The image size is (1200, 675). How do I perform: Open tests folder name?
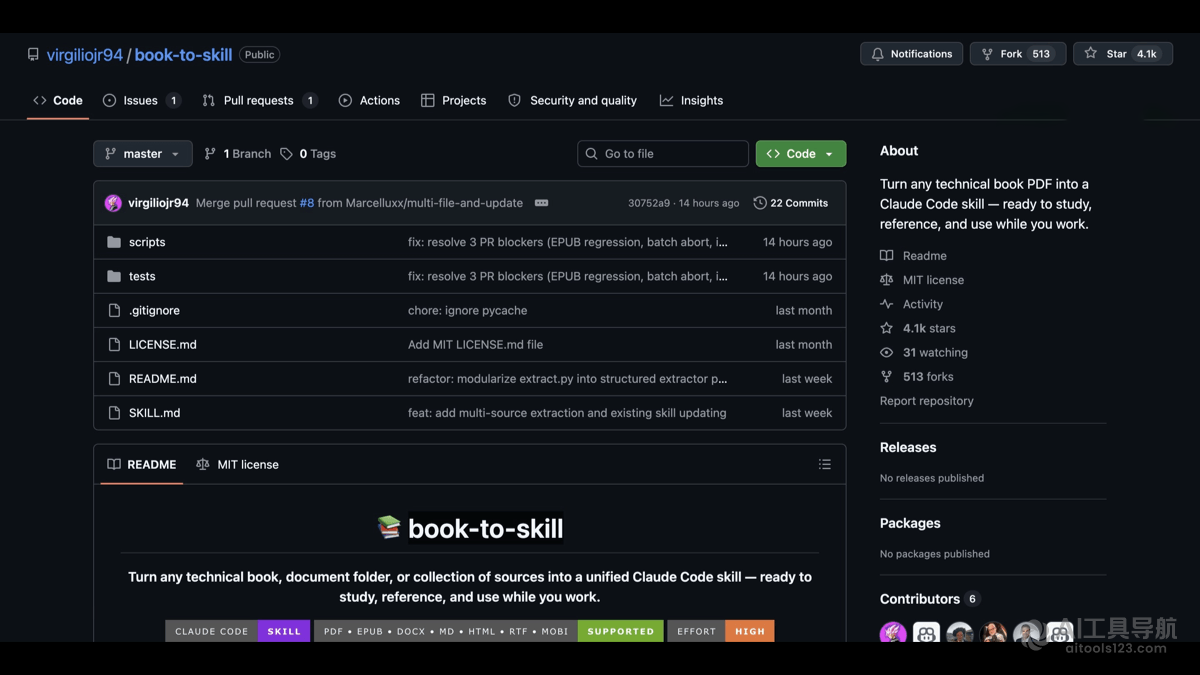click(142, 276)
